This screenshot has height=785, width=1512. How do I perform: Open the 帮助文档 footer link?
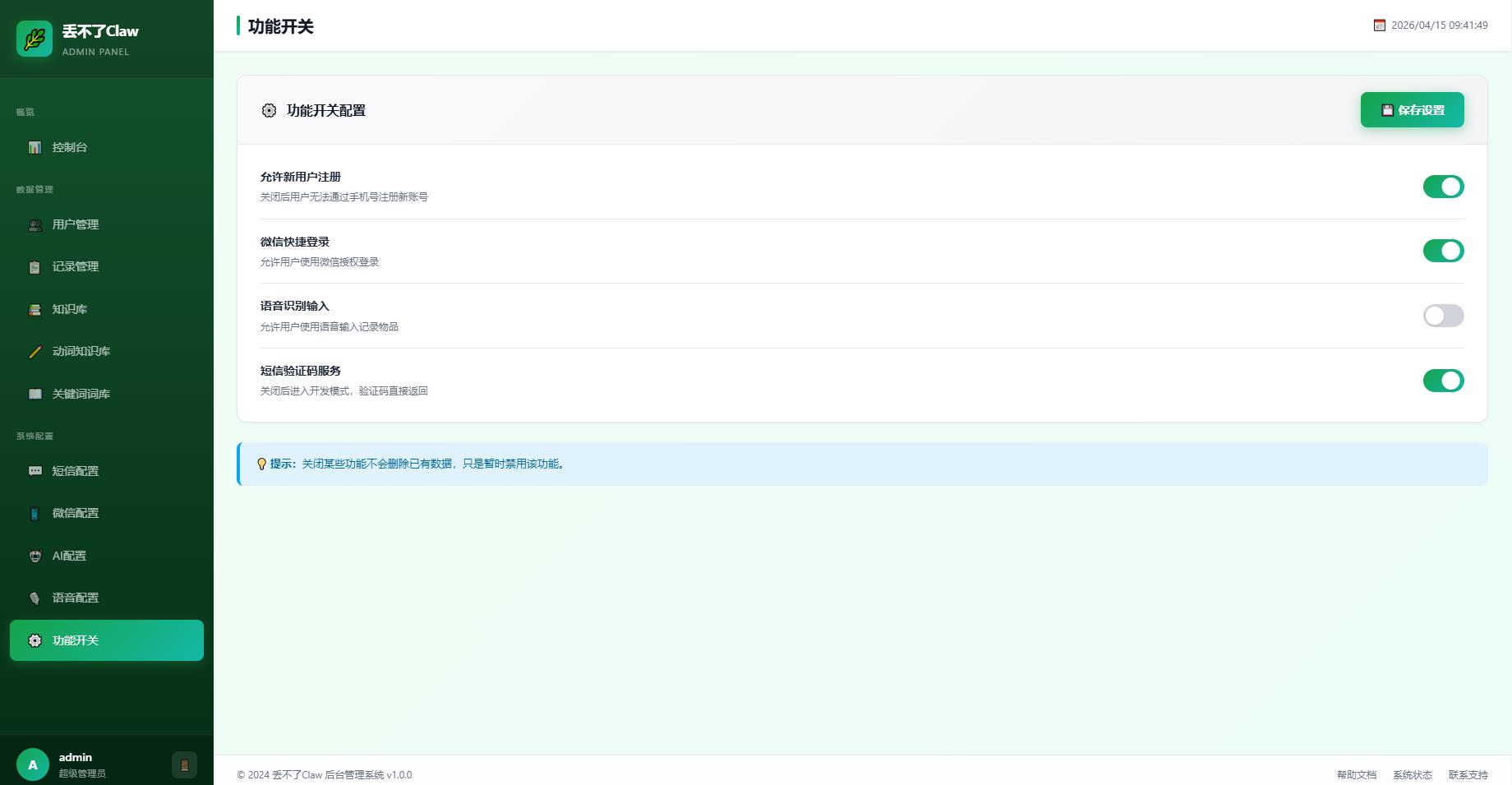(x=1356, y=774)
